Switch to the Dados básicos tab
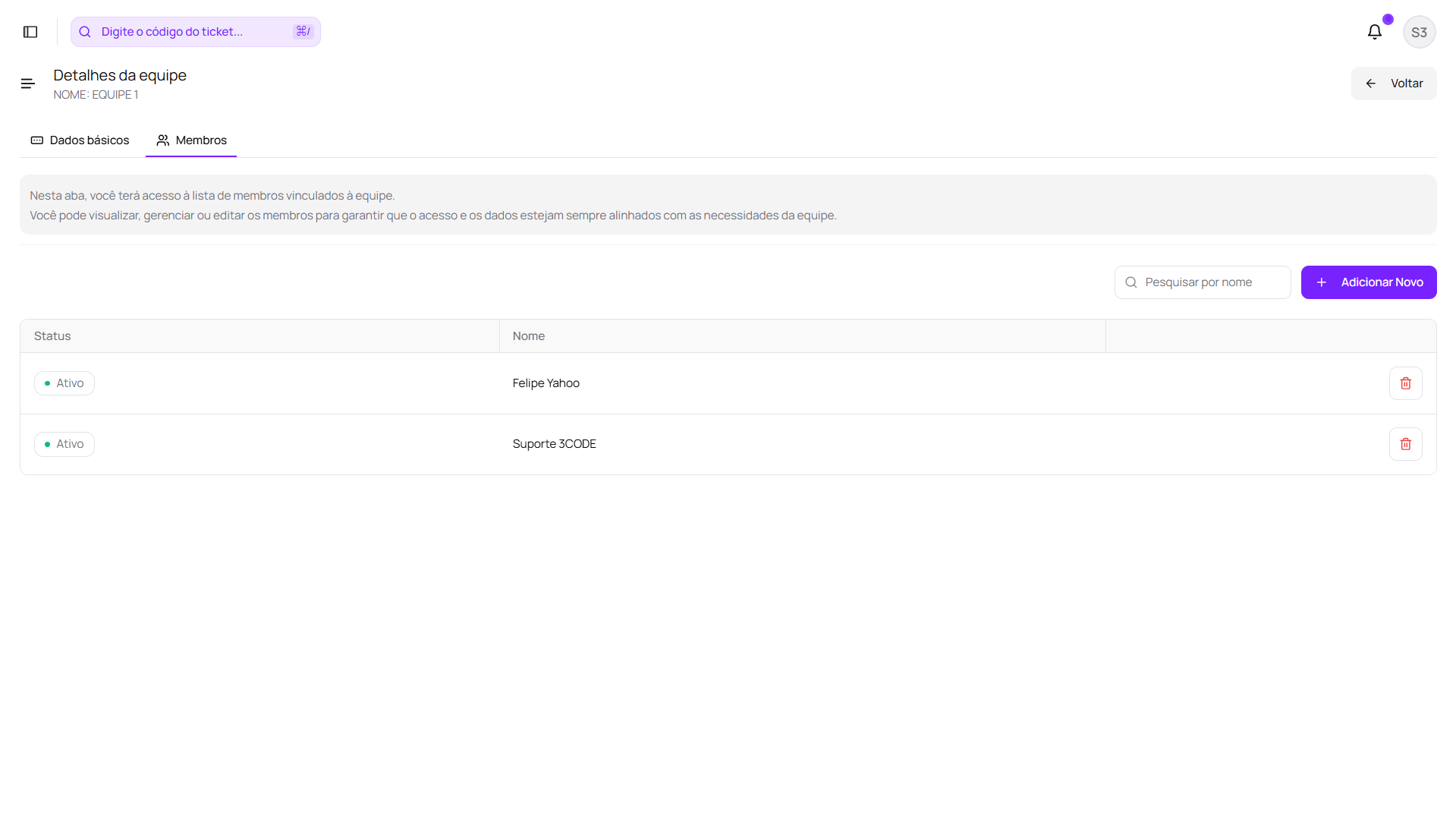Screen dimensions: 1456x819 (80, 140)
